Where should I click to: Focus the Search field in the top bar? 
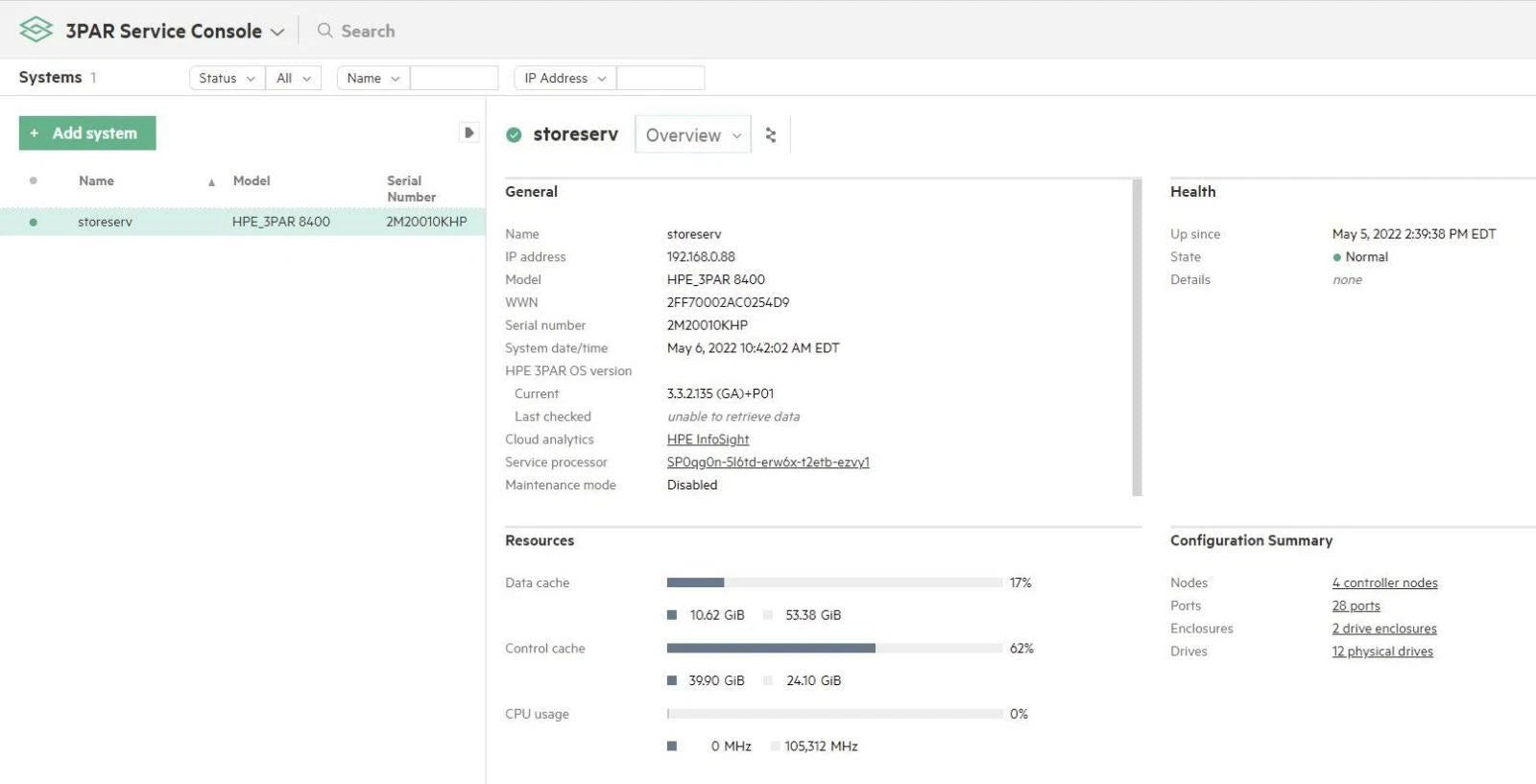(368, 31)
